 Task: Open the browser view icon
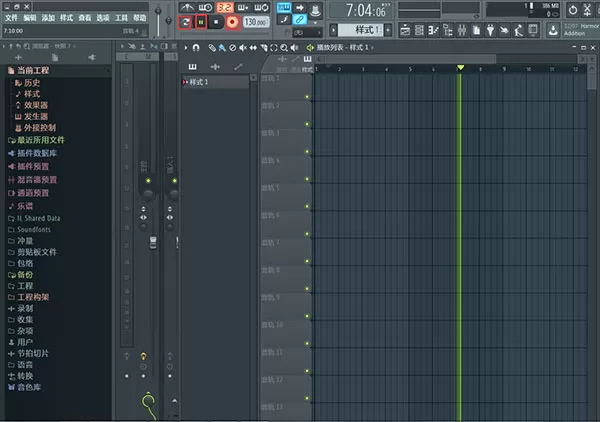click(448, 30)
